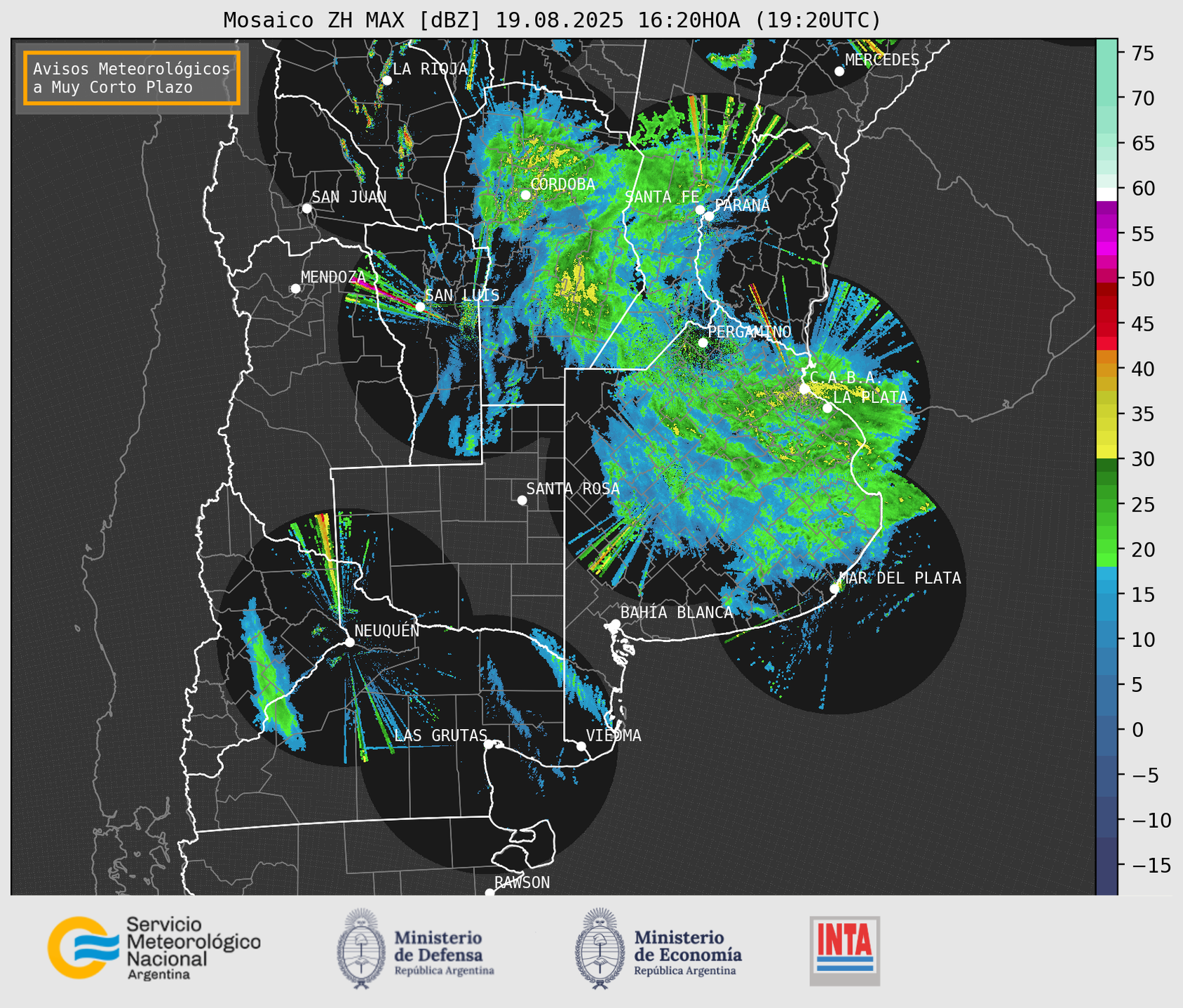Select the MERCEDES city marker
1183x1008 pixels.
pyautogui.click(x=839, y=71)
